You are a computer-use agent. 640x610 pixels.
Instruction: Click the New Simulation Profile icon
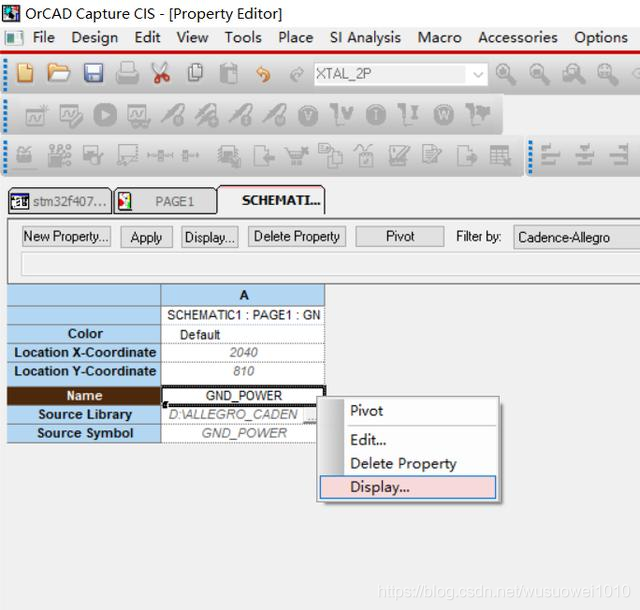[37, 115]
